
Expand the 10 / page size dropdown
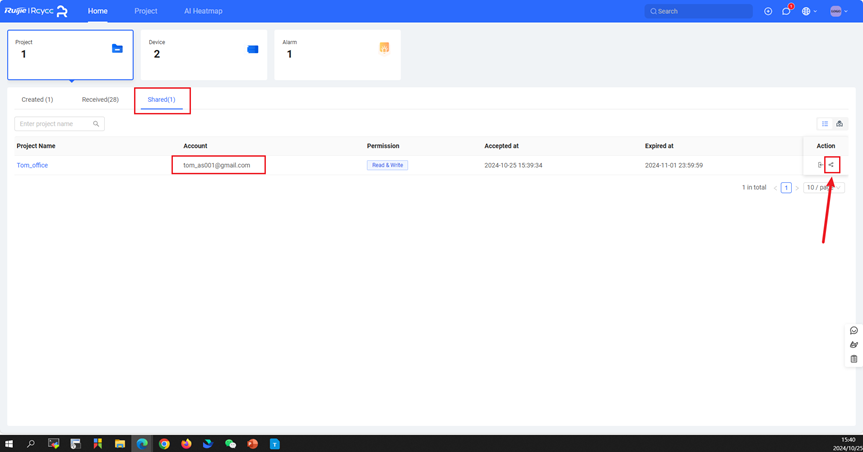point(823,187)
